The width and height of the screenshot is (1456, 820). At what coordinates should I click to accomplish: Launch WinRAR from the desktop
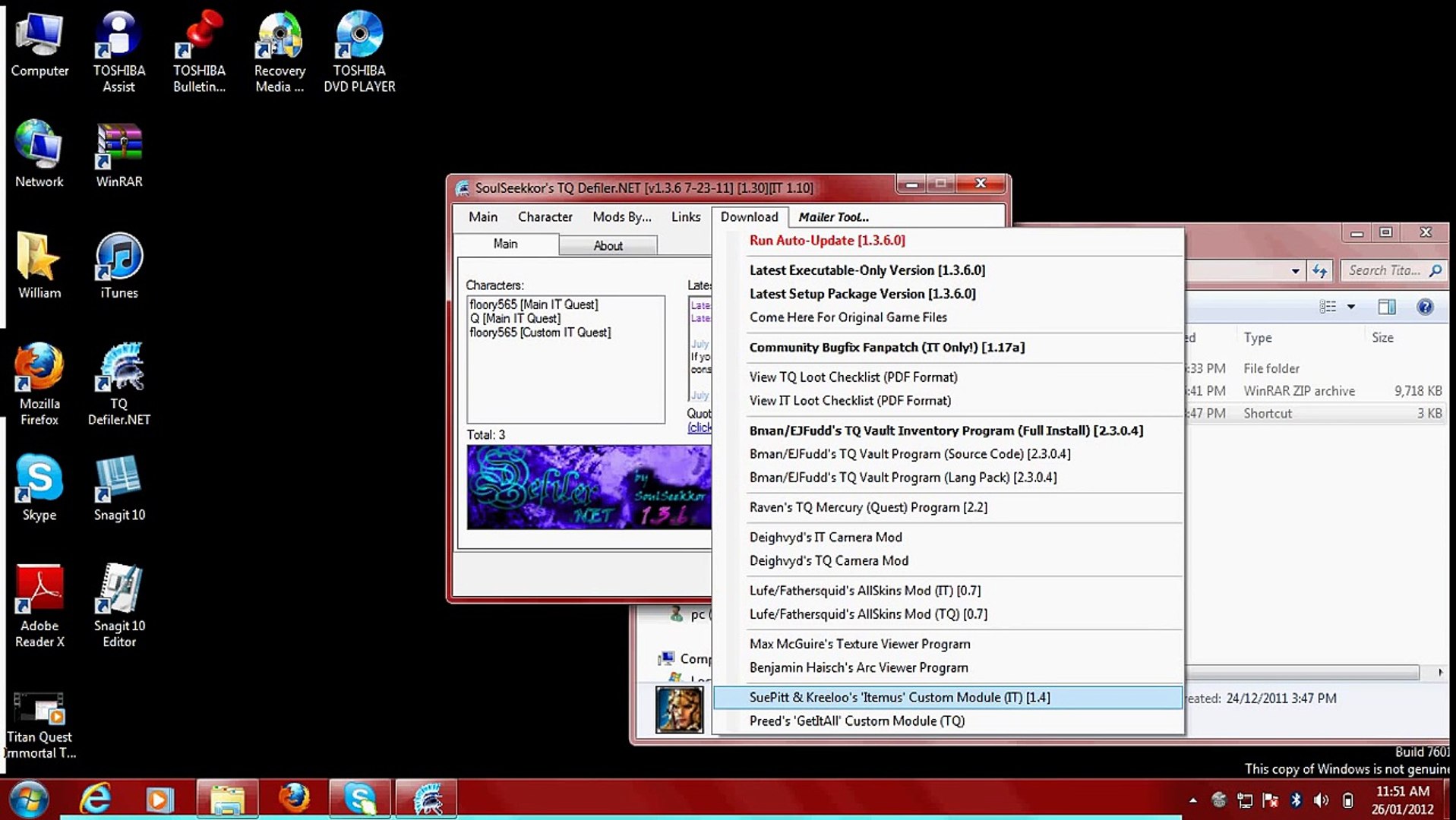(119, 154)
